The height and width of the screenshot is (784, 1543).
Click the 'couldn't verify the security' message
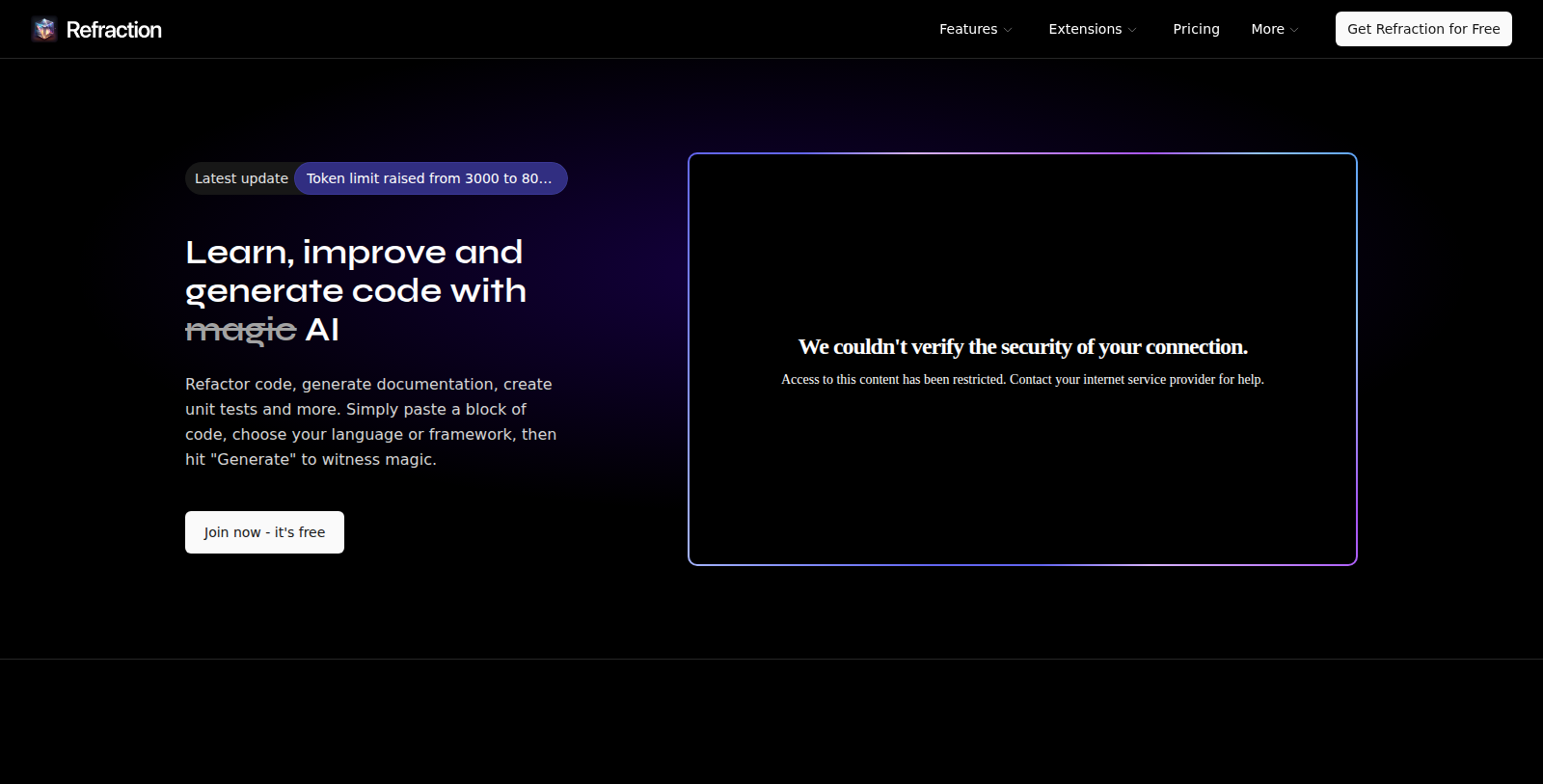coord(1023,347)
